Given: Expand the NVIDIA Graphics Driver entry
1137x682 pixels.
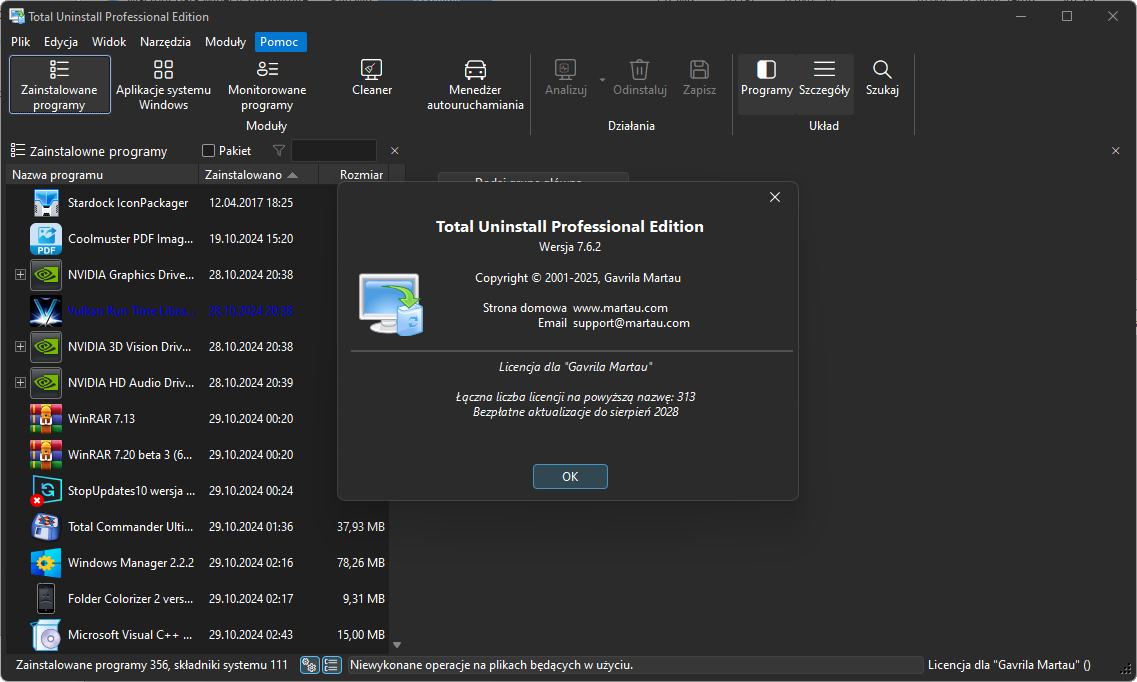Looking at the screenshot, I should (x=20, y=275).
